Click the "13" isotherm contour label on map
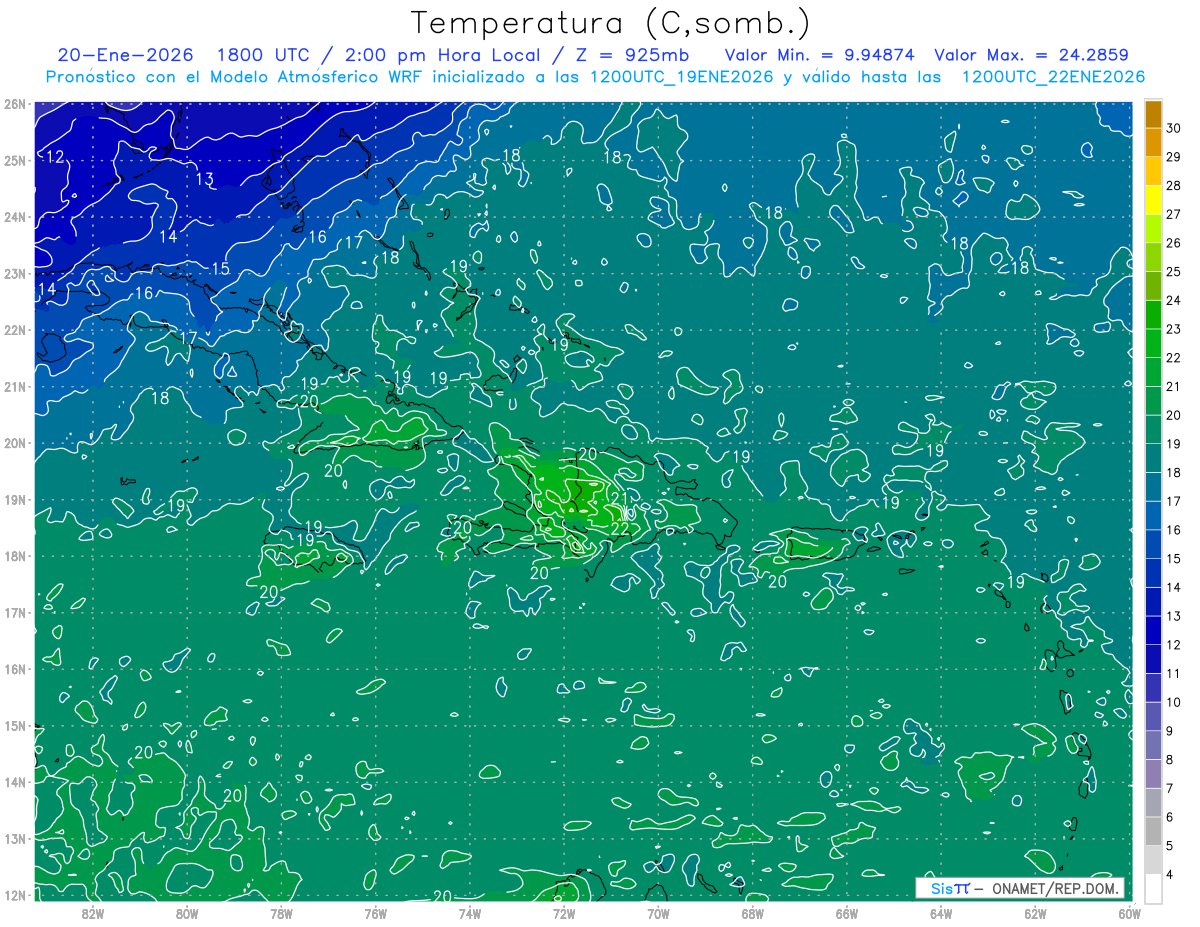The width and height of the screenshot is (1200, 927). (x=205, y=179)
